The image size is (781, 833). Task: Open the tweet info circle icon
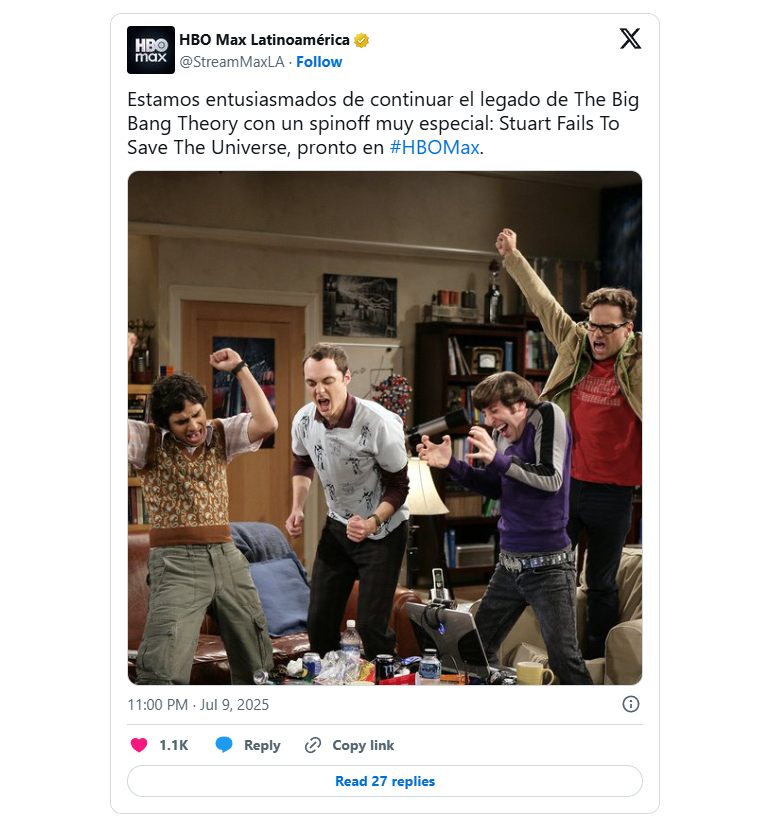[x=631, y=704]
